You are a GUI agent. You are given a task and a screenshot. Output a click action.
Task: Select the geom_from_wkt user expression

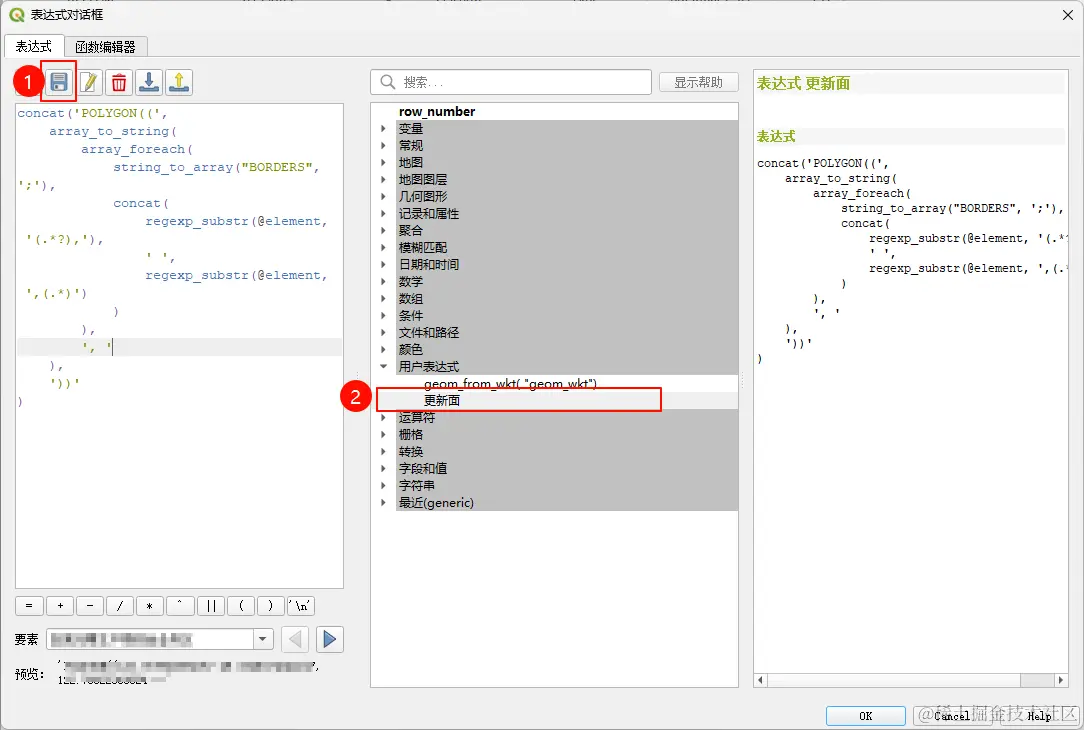point(510,384)
